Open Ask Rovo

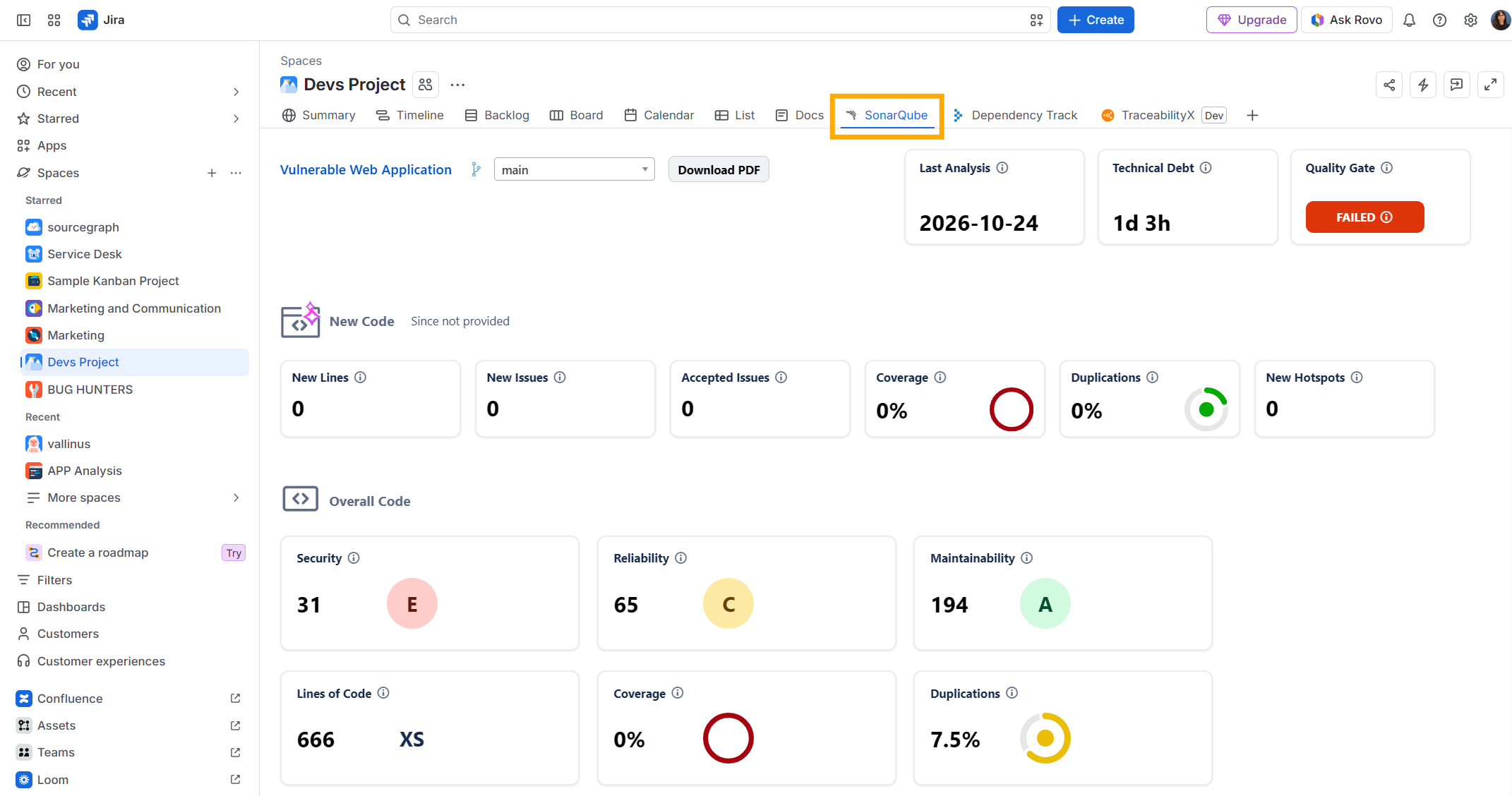click(x=1347, y=20)
